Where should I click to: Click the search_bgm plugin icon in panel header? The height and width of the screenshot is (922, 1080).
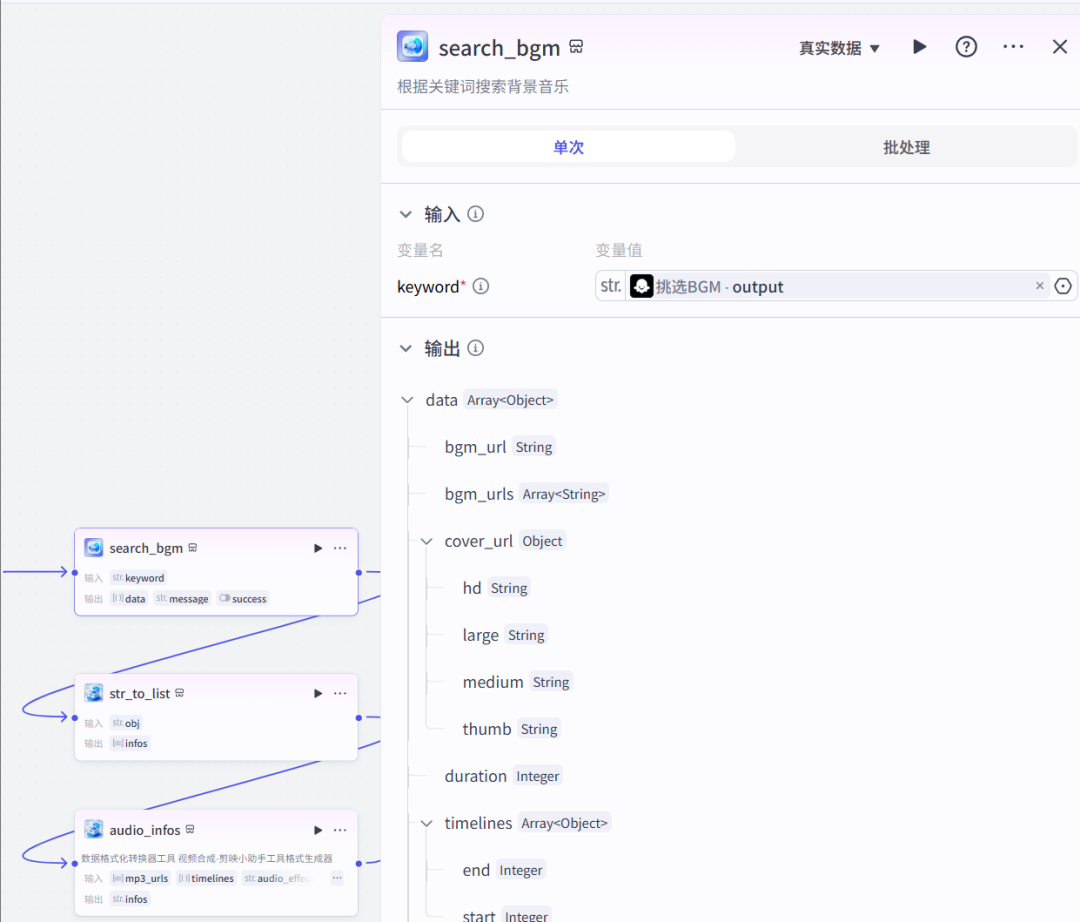click(413, 47)
